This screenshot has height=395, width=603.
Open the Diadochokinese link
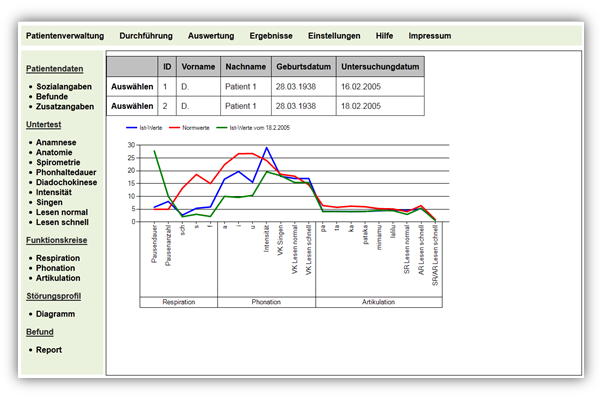[67, 182]
